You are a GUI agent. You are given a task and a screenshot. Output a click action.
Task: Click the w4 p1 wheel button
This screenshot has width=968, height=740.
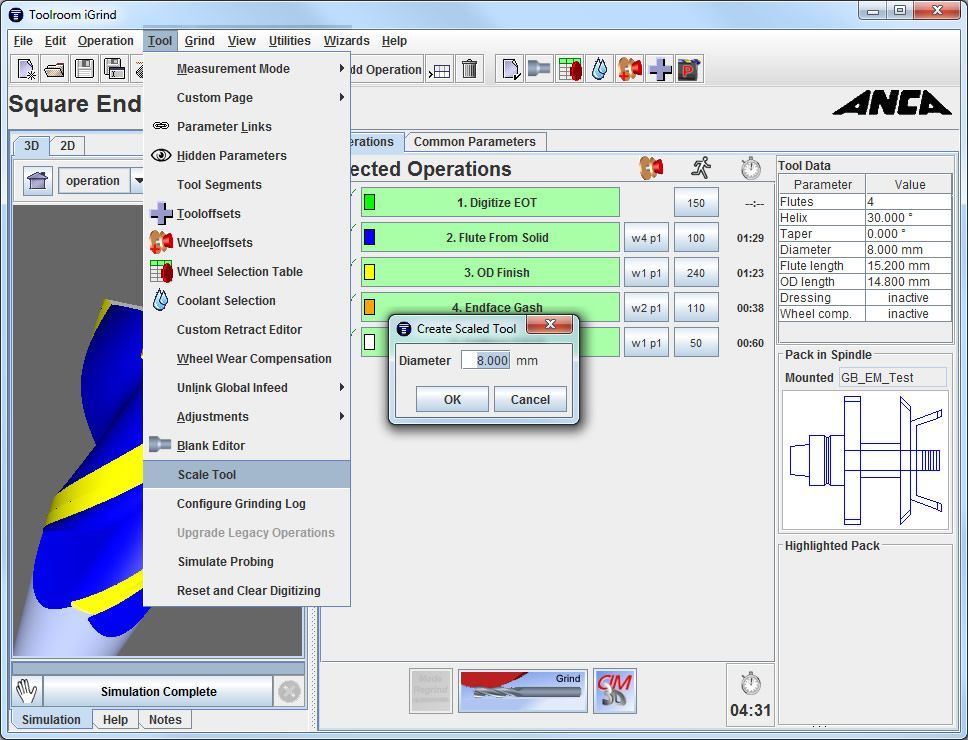[646, 238]
